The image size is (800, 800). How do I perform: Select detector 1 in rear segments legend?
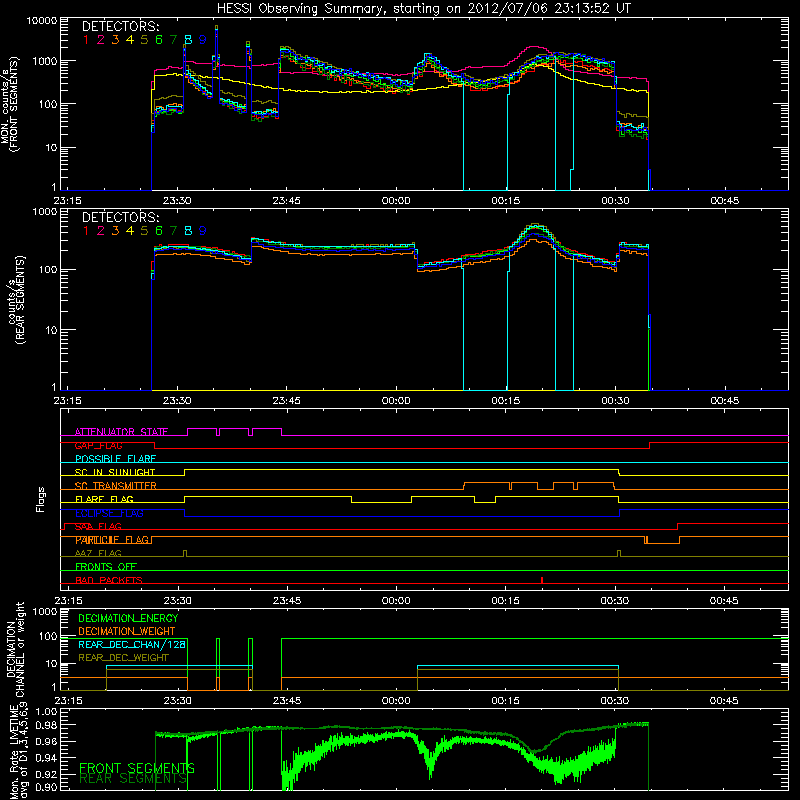click(x=86, y=231)
